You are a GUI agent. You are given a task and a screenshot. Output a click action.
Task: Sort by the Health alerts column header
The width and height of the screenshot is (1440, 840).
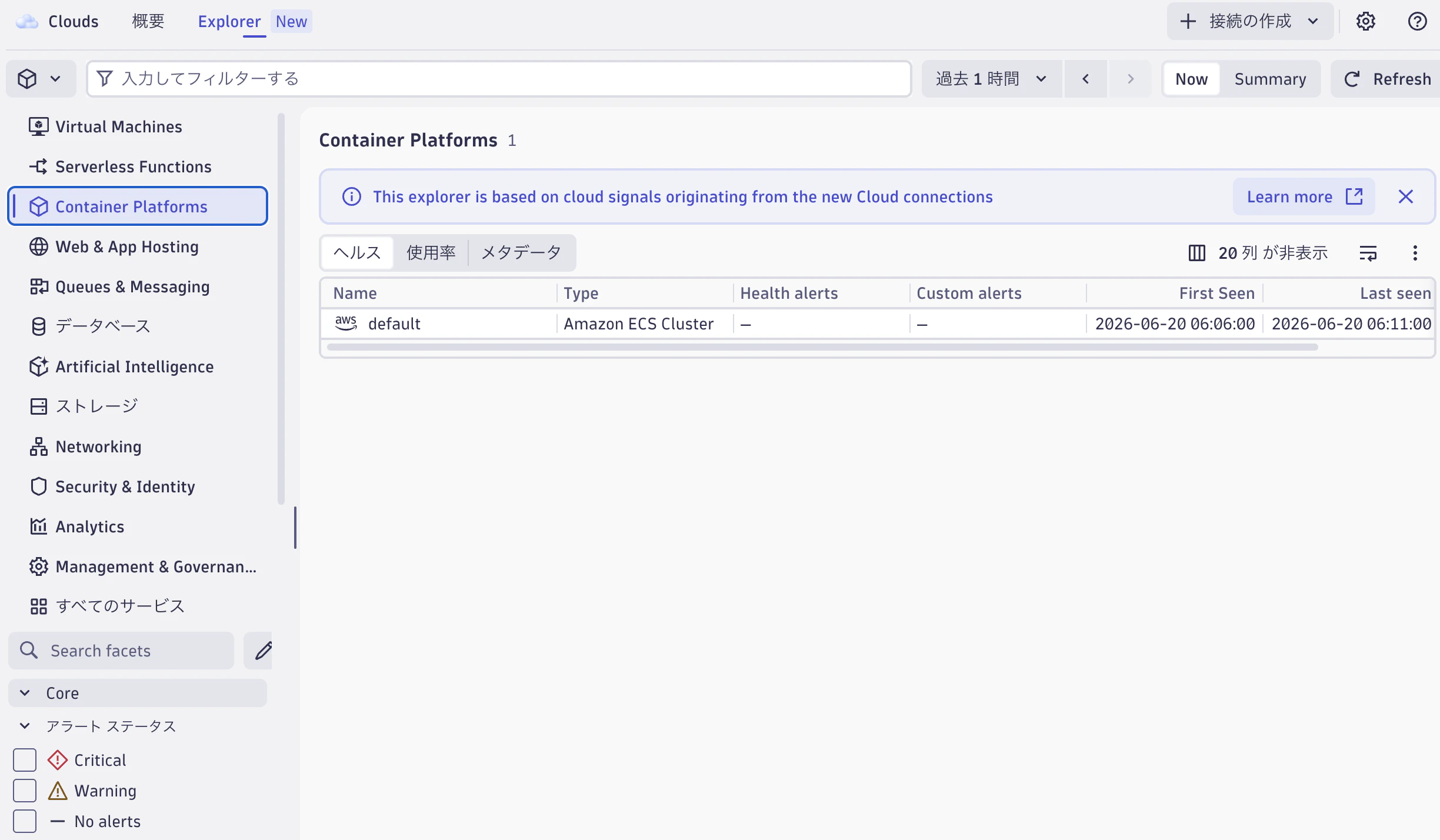pyautogui.click(x=789, y=293)
